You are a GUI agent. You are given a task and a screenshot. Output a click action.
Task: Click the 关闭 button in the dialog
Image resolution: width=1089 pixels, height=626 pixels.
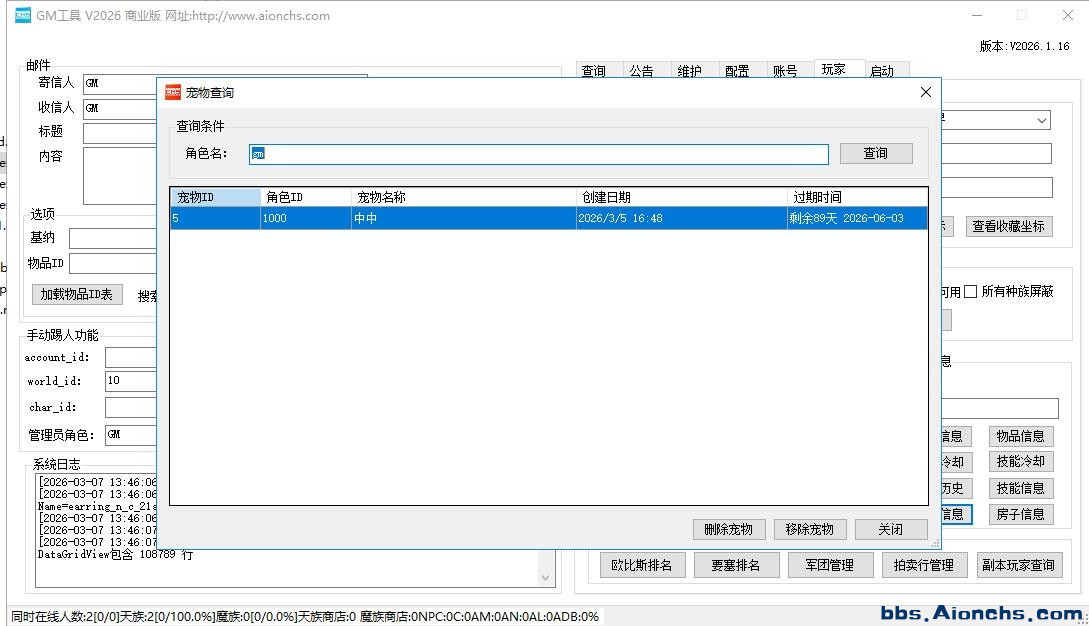890,529
